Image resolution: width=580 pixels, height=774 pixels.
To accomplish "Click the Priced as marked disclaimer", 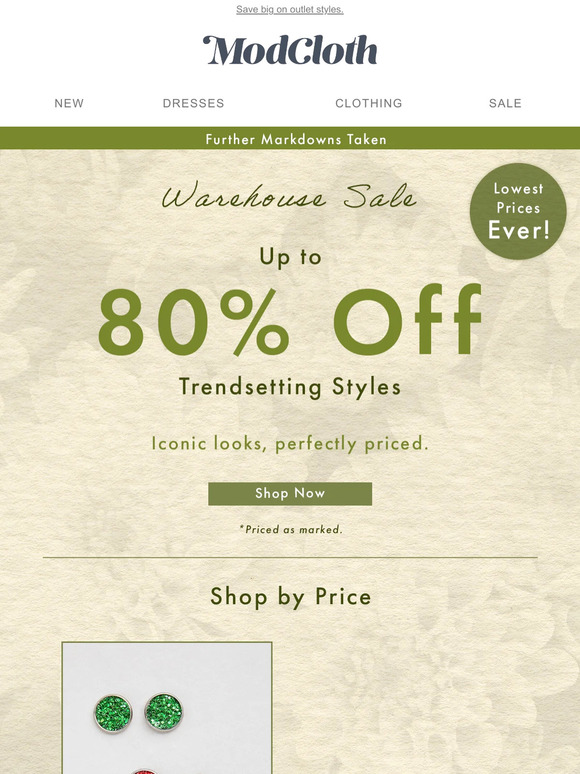I will [291, 529].
